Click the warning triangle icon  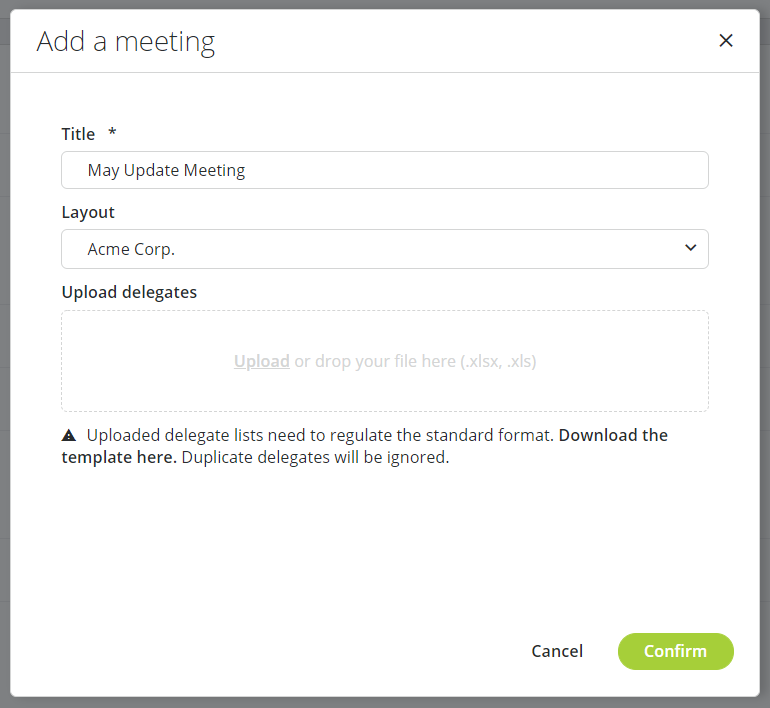point(69,435)
